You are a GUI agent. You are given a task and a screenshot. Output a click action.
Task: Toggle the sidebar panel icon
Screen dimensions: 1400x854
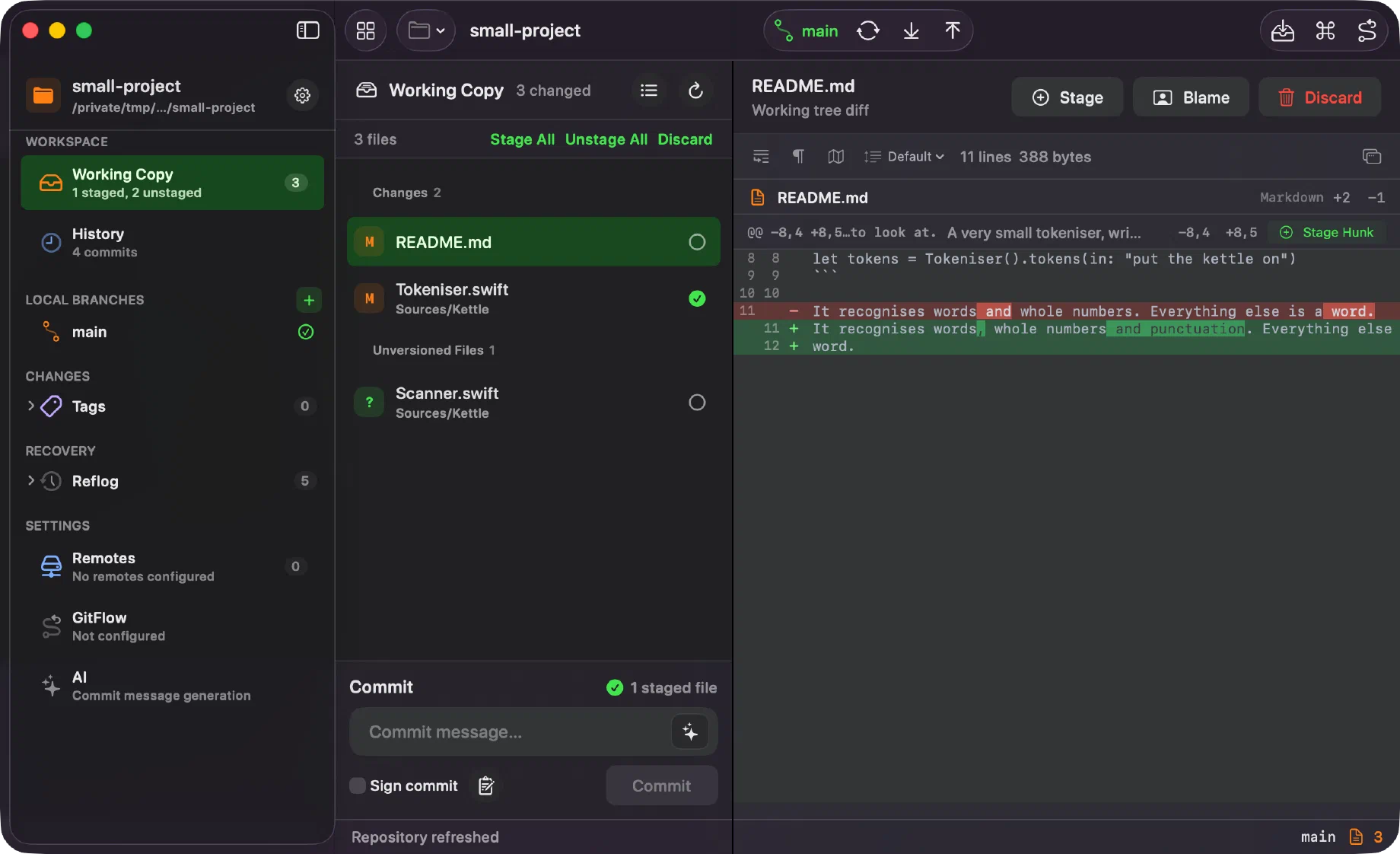[x=307, y=30]
